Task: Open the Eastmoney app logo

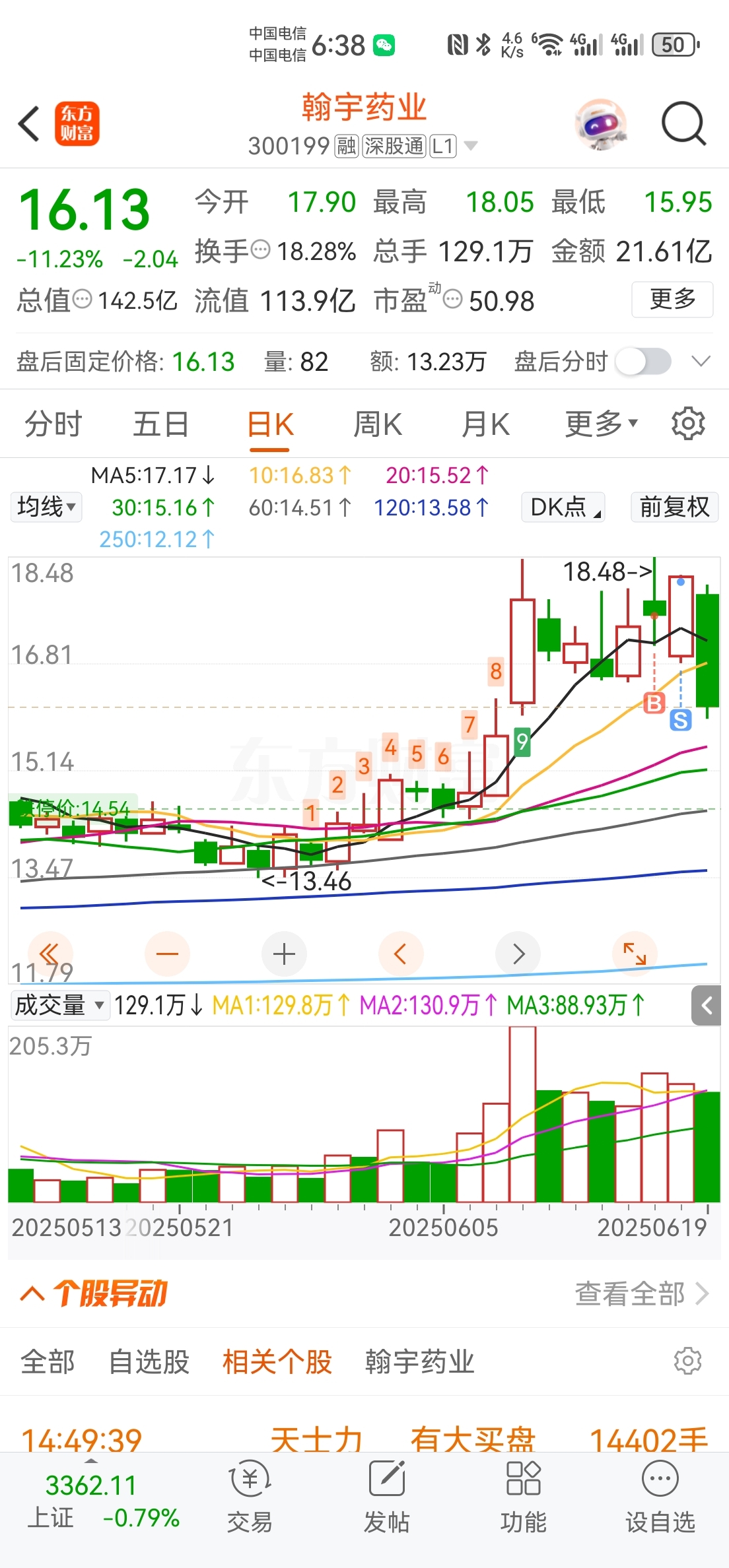Action: (77, 123)
